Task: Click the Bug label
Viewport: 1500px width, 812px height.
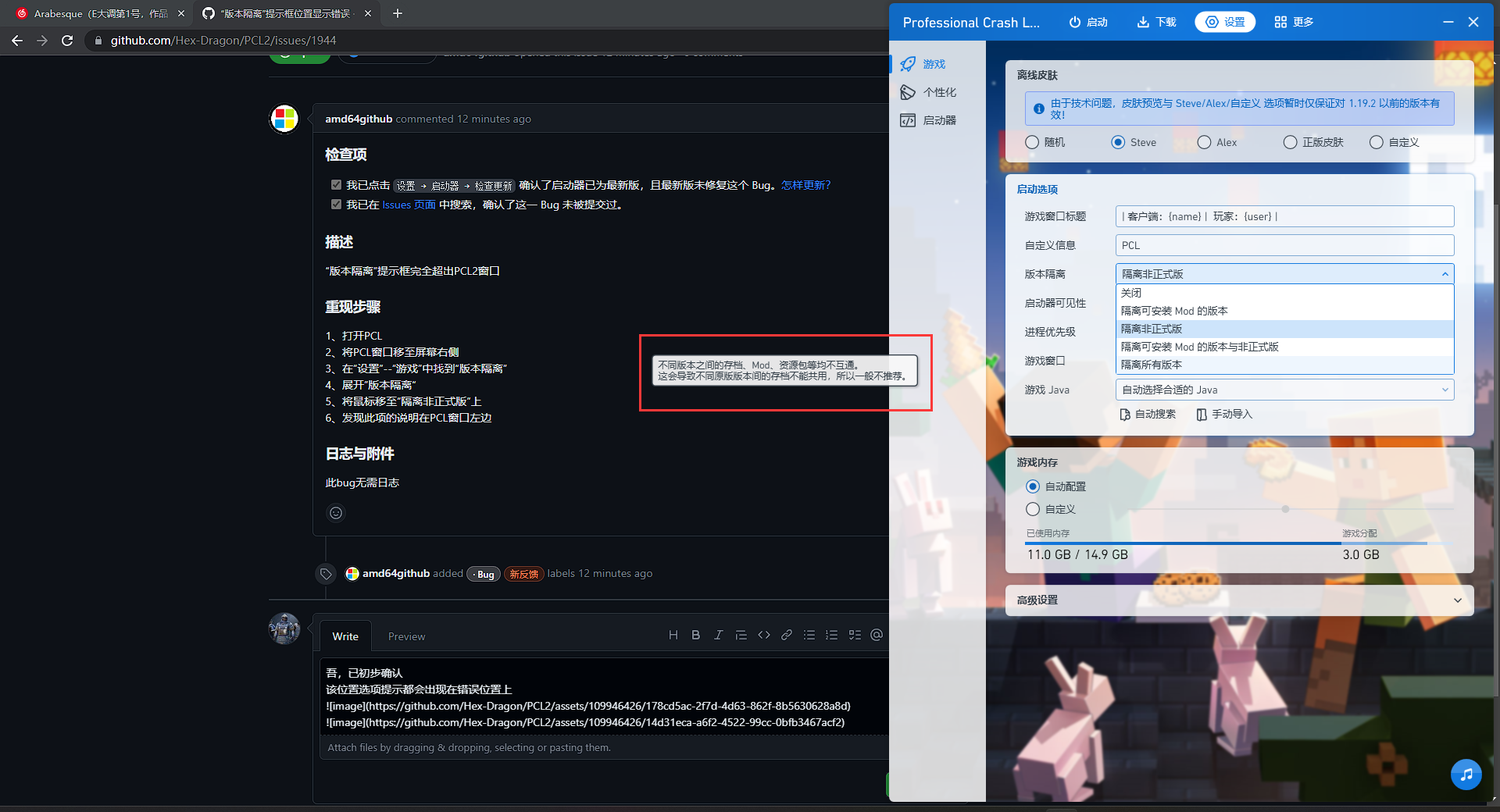Action: 484,574
